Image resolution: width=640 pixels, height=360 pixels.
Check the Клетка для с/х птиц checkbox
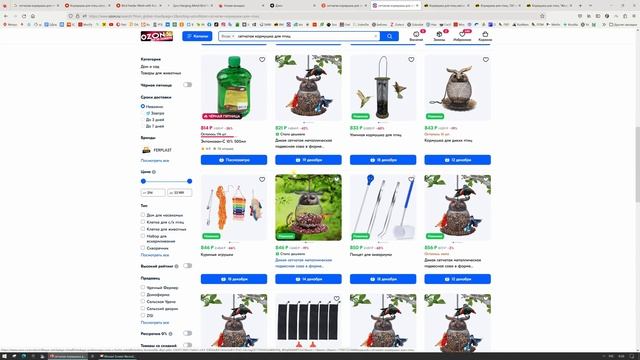point(143,222)
